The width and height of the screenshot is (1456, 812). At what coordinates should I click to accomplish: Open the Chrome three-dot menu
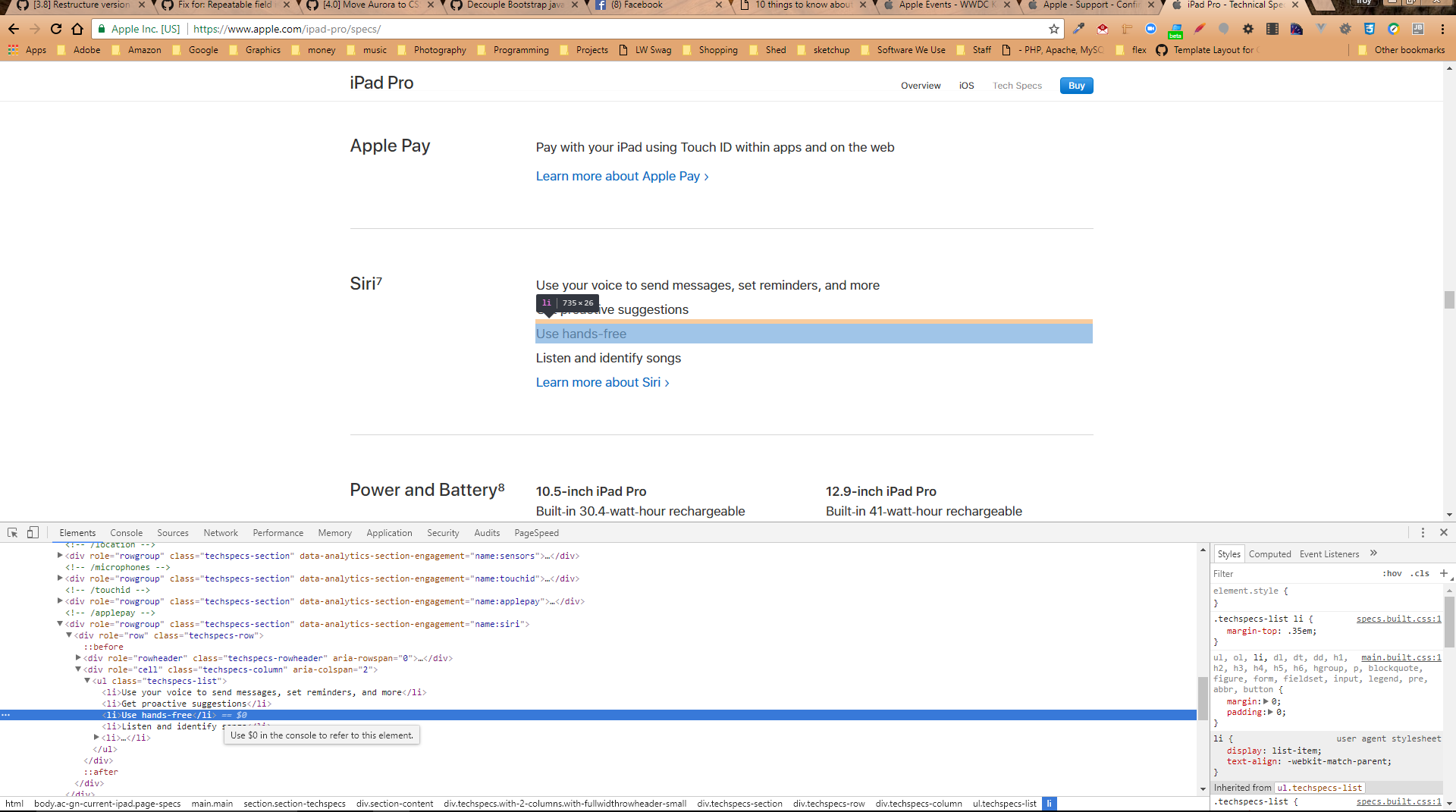click(x=1442, y=29)
